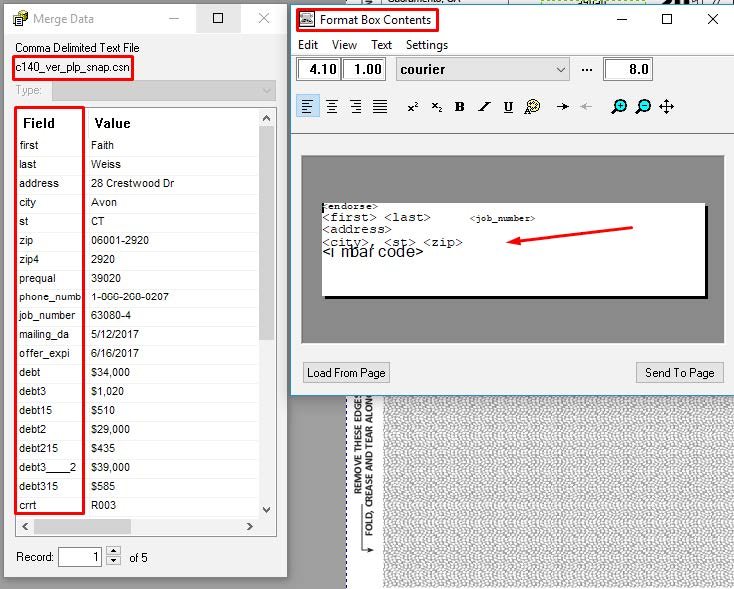Click the <endorse> tag in preview
The height and width of the screenshot is (589, 734).
click(x=350, y=206)
